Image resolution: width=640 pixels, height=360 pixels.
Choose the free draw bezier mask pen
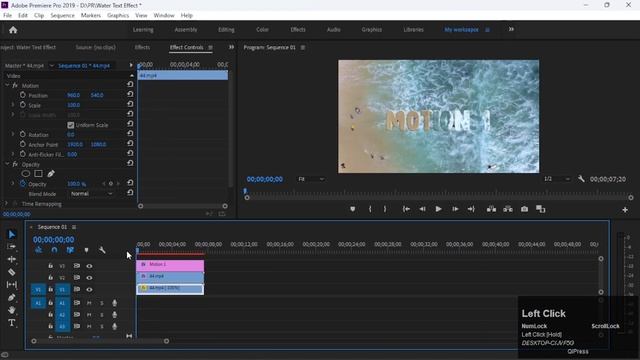click(51, 173)
